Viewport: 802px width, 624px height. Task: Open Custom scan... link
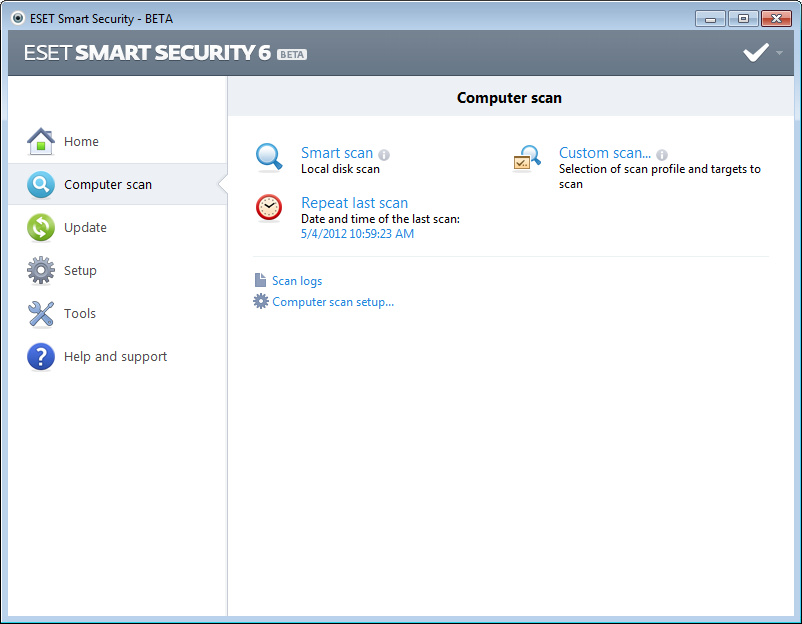pyautogui.click(x=604, y=153)
